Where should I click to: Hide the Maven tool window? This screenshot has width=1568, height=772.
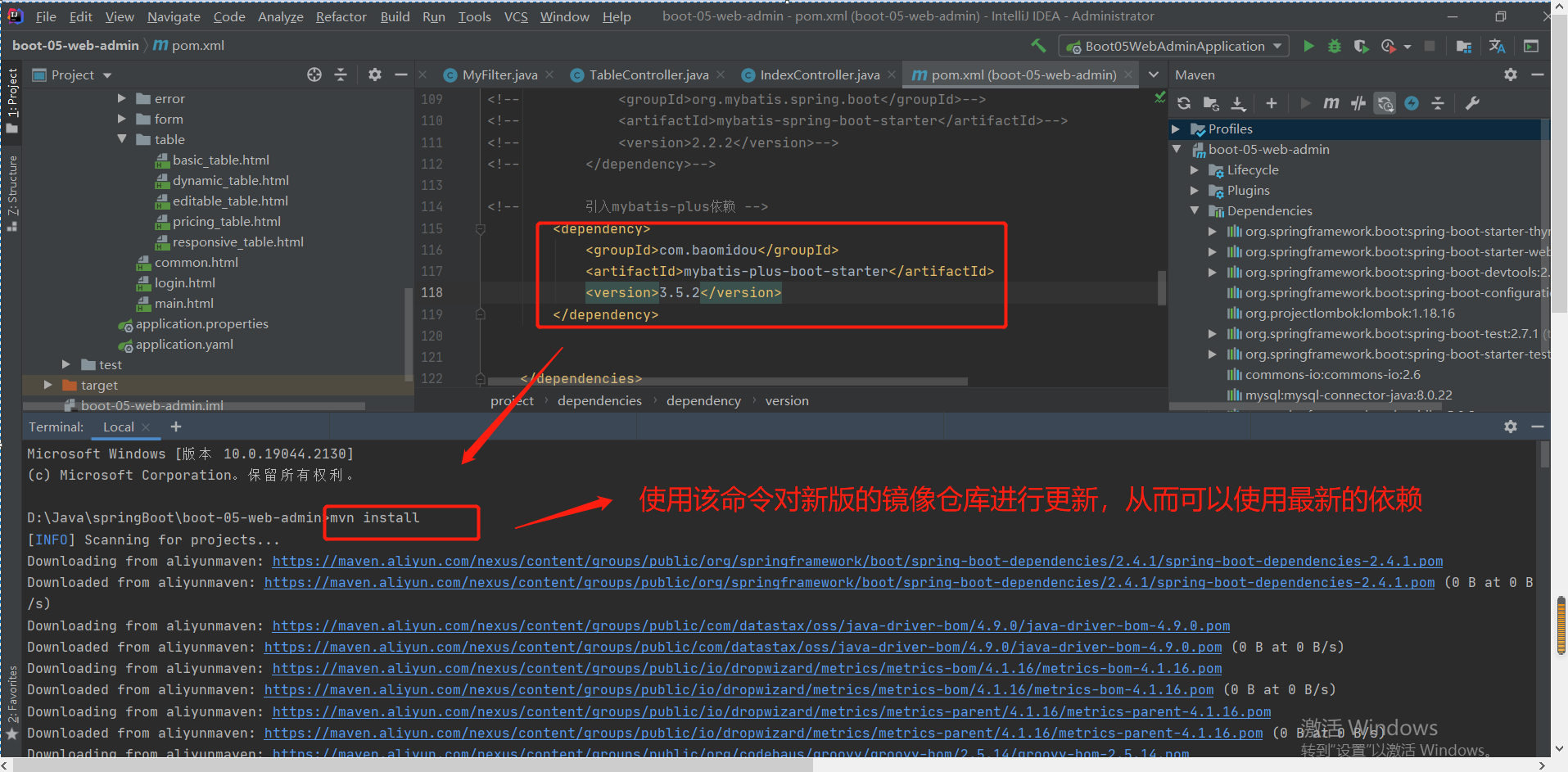(x=1538, y=74)
